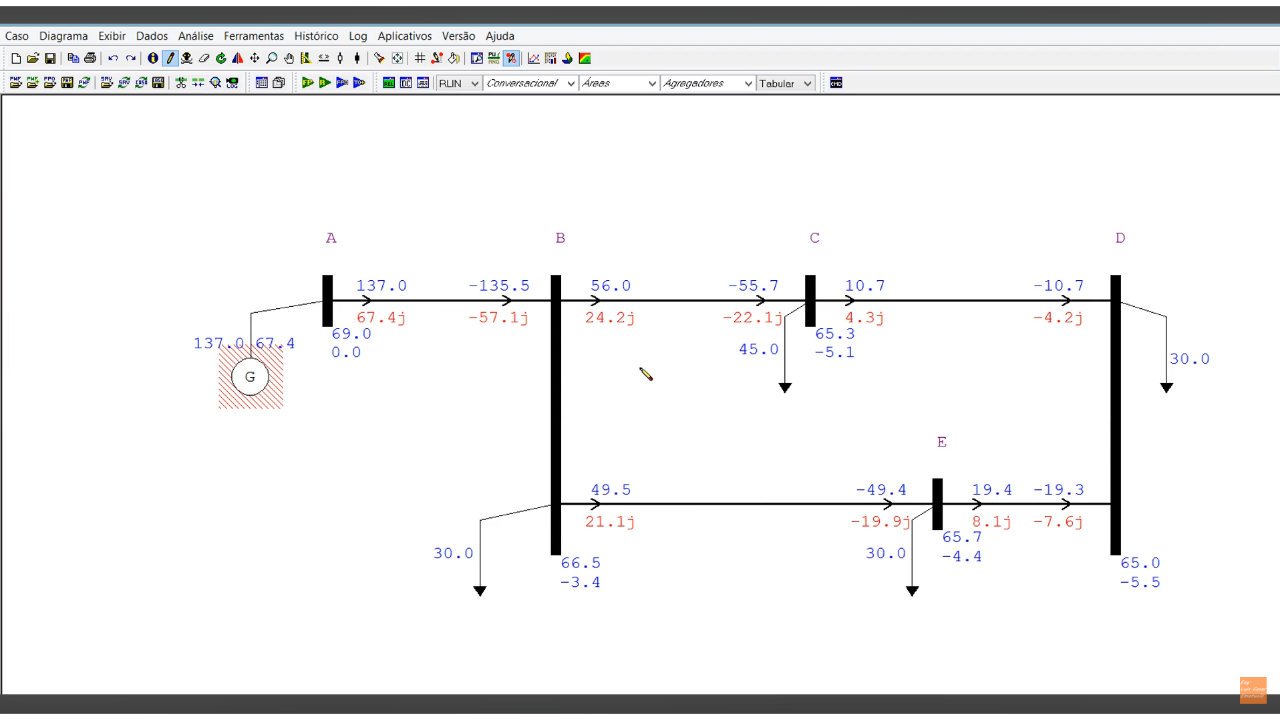Screen dimensions: 1280x720
Task: Click the New file icon
Action: pyautogui.click(x=16, y=59)
